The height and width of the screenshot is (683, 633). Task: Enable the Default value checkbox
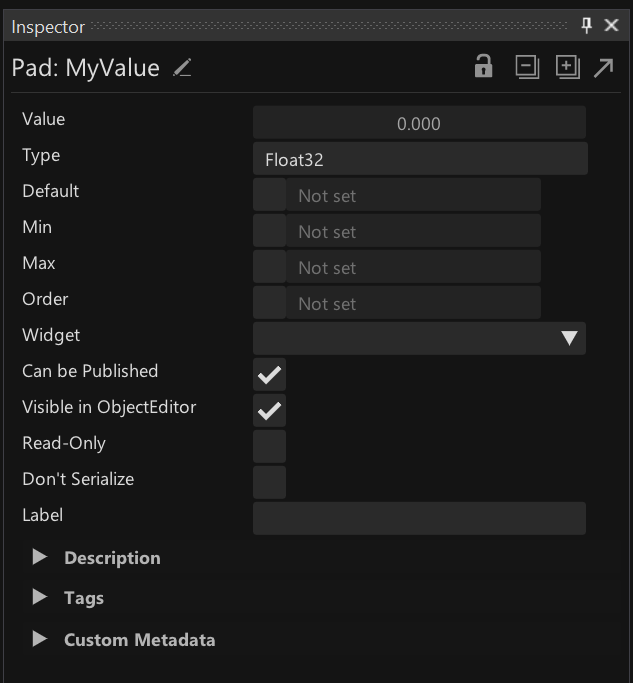(x=269, y=195)
